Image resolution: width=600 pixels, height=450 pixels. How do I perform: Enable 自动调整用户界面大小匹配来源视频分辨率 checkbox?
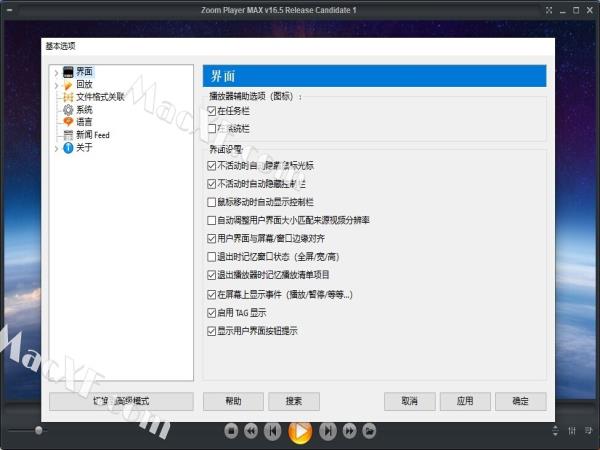[212, 220]
